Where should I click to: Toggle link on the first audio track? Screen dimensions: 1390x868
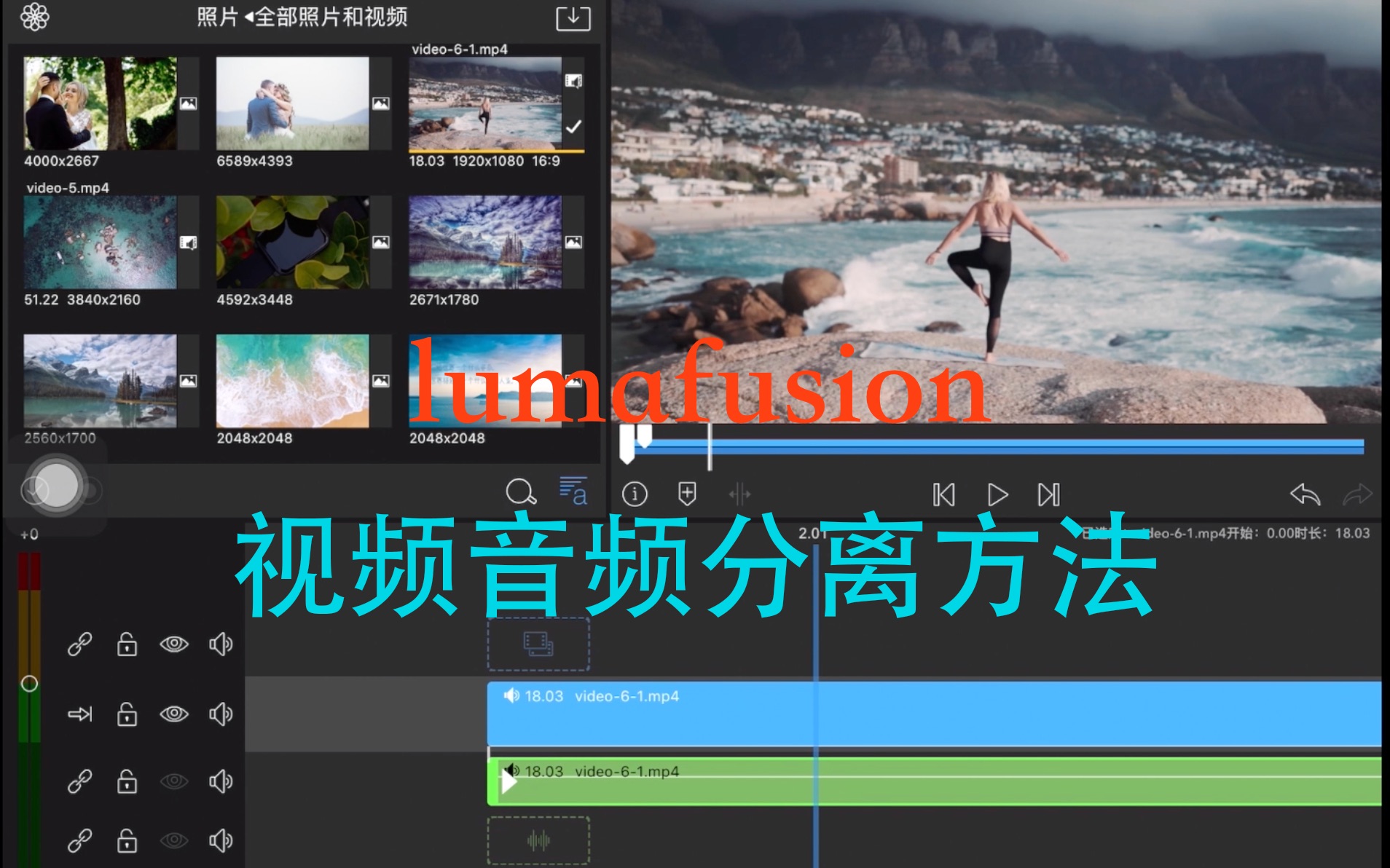tap(79, 781)
